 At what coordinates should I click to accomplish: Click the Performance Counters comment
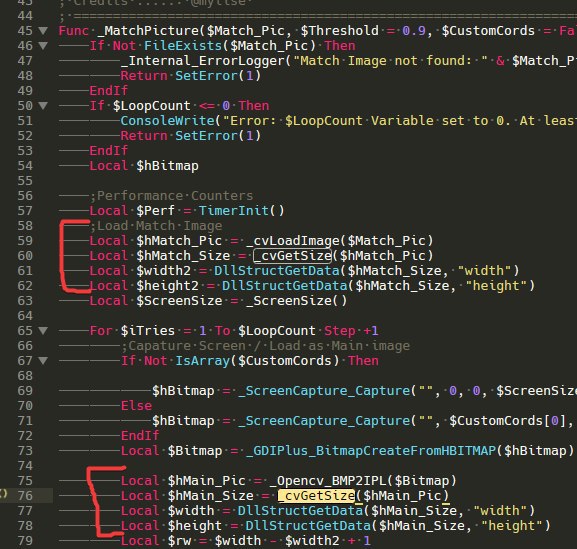coord(171,196)
